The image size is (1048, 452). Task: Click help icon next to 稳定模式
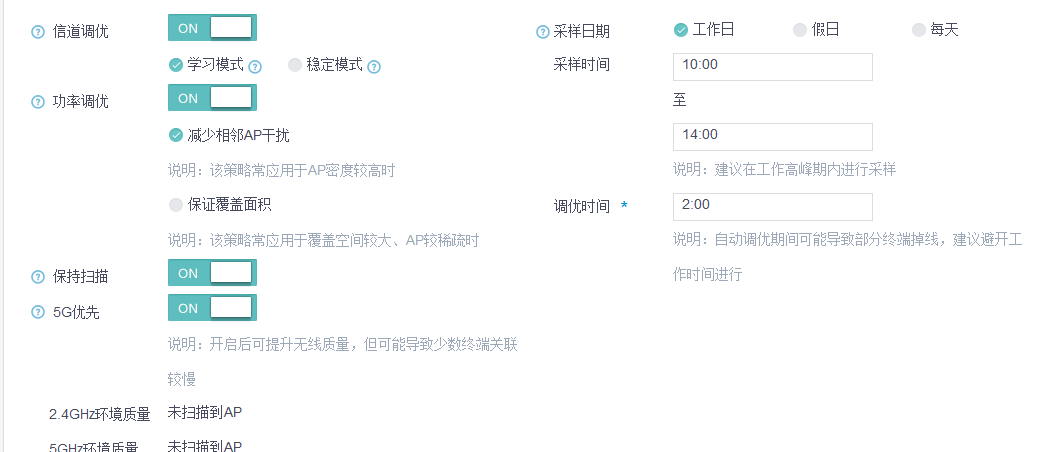click(x=374, y=66)
